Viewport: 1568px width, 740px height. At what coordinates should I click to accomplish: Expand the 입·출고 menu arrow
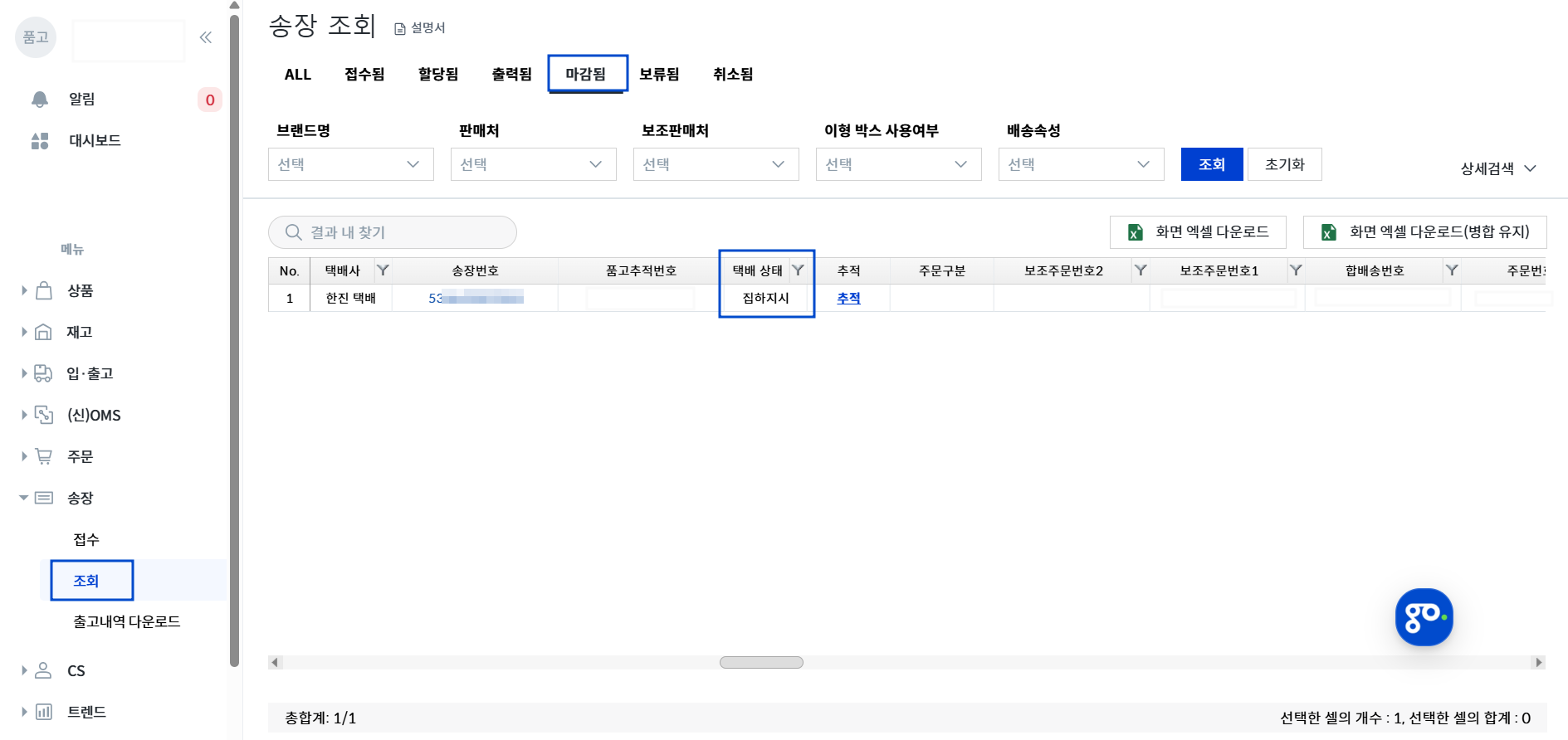[x=24, y=373]
